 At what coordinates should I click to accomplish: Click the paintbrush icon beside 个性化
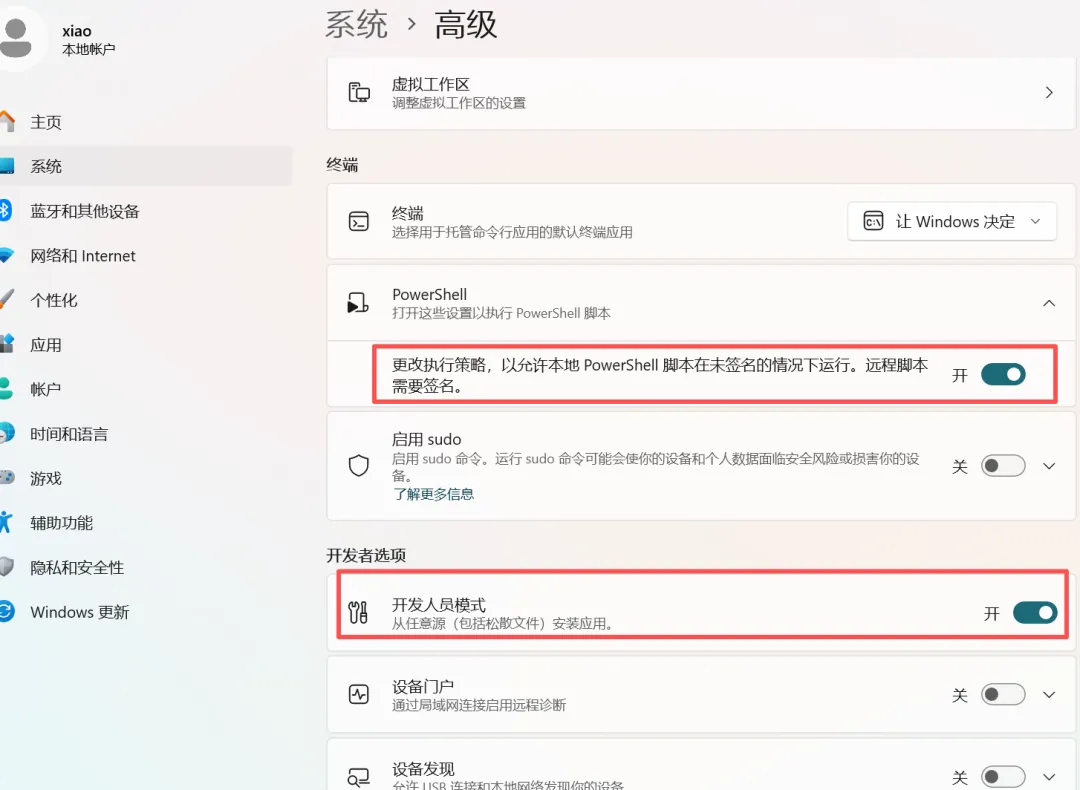tap(7, 300)
